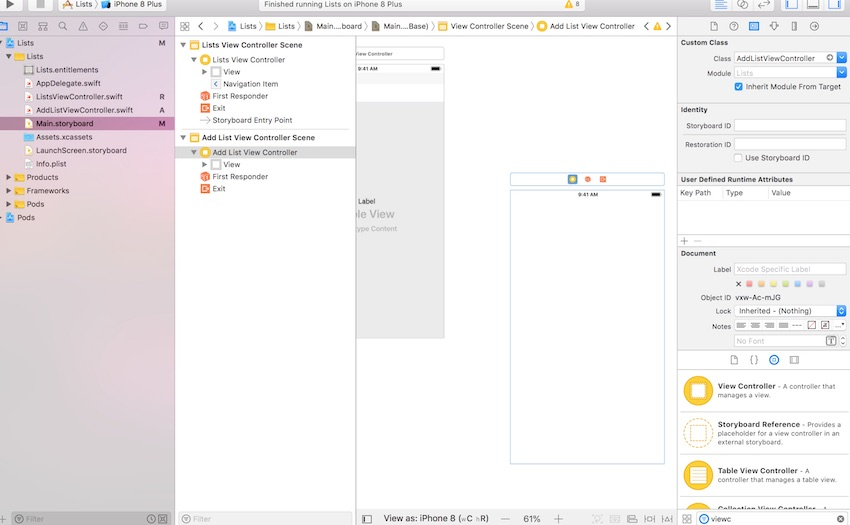850x525 pixels.
Task: Open the Report navigator speech-bubble icon
Action: pyautogui.click(x=163, y=26)
